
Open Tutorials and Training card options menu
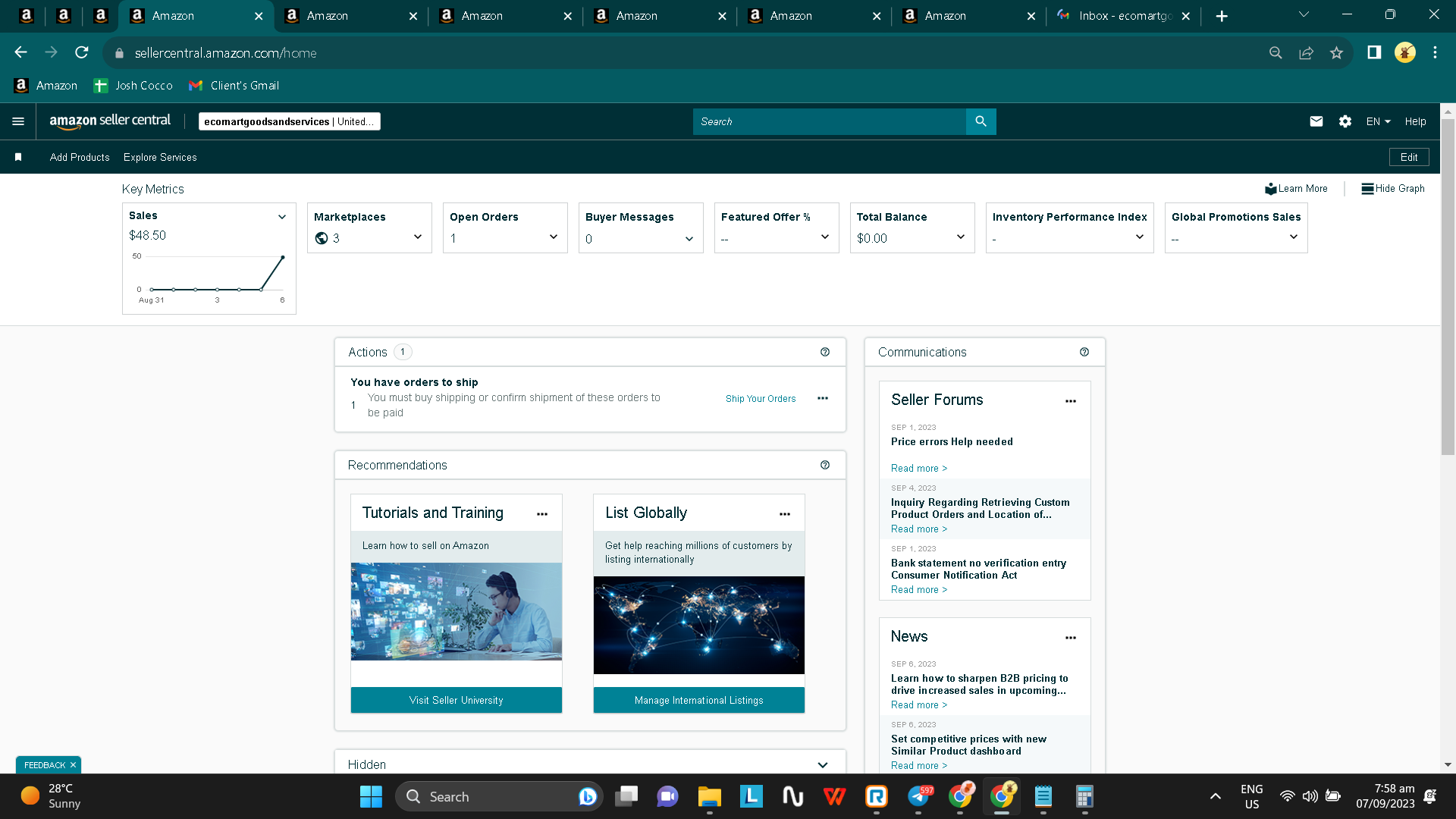(x=542, y=514)
